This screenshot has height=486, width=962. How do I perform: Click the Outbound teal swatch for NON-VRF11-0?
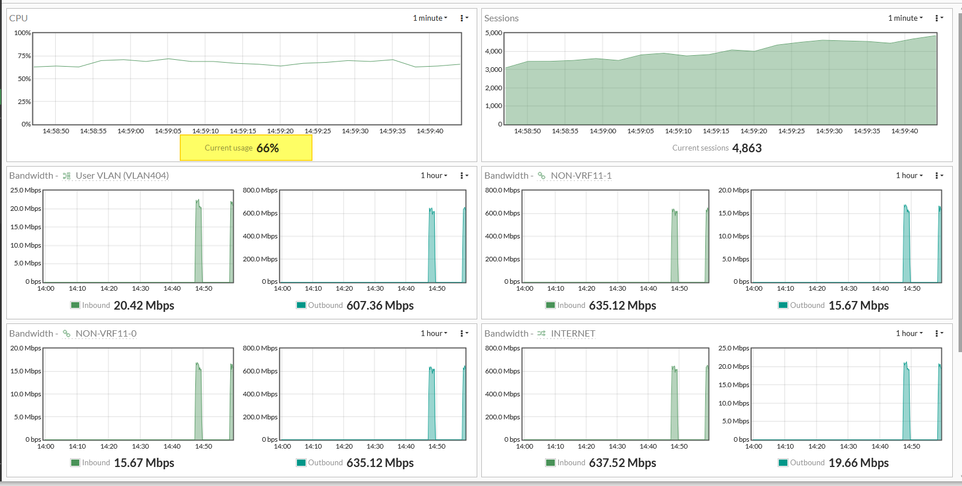(x=301, y=463)
